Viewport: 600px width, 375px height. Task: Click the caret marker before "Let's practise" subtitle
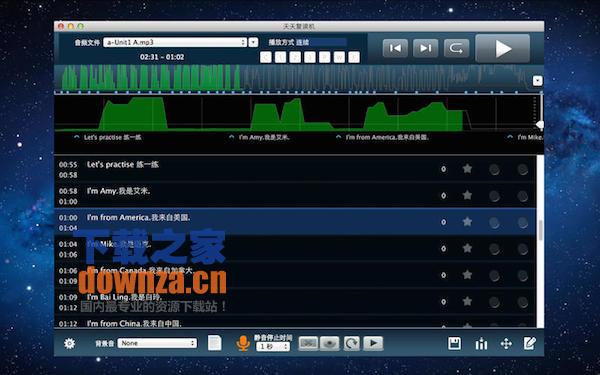77,137
